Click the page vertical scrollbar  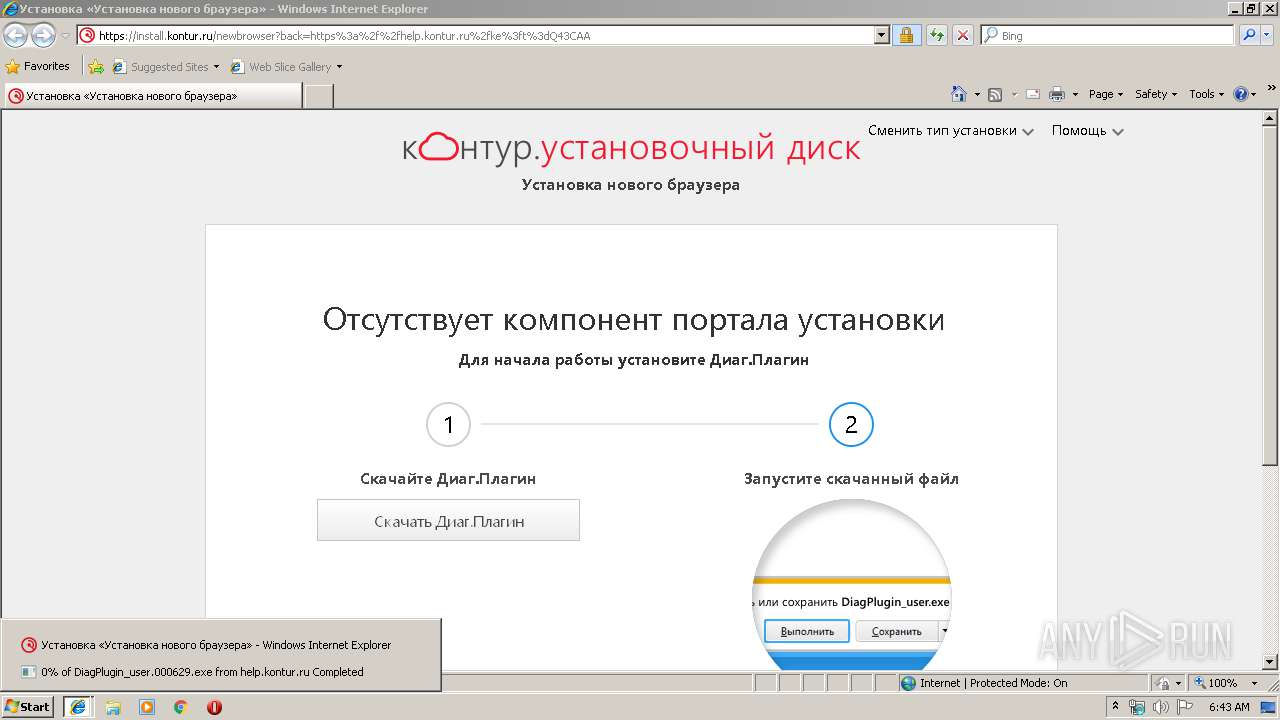click(x=1270, y=390)
